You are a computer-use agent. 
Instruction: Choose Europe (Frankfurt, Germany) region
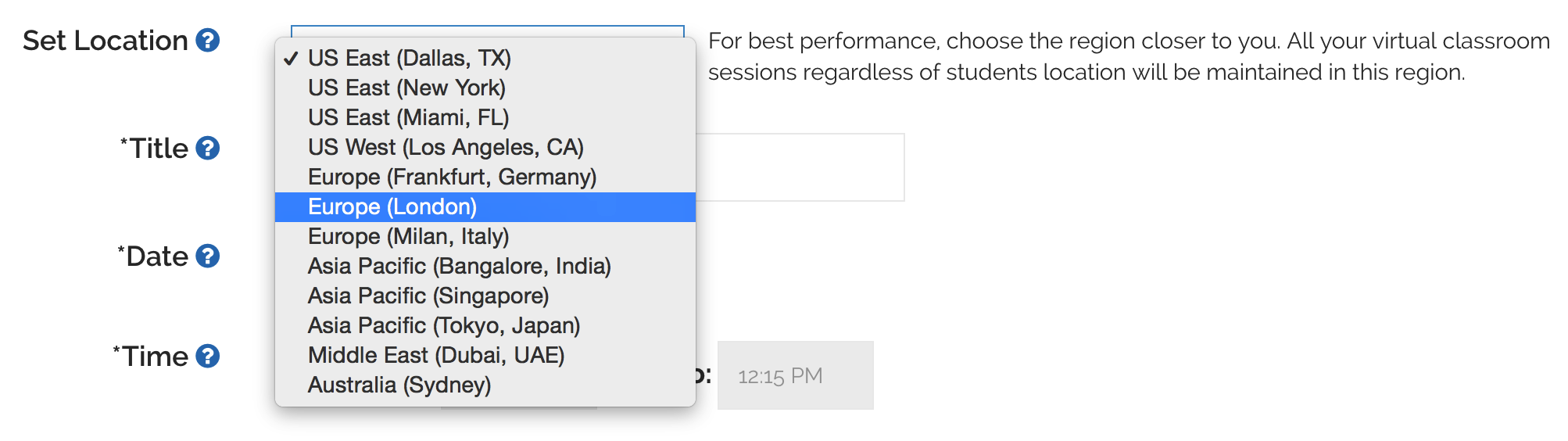point(485,177)
